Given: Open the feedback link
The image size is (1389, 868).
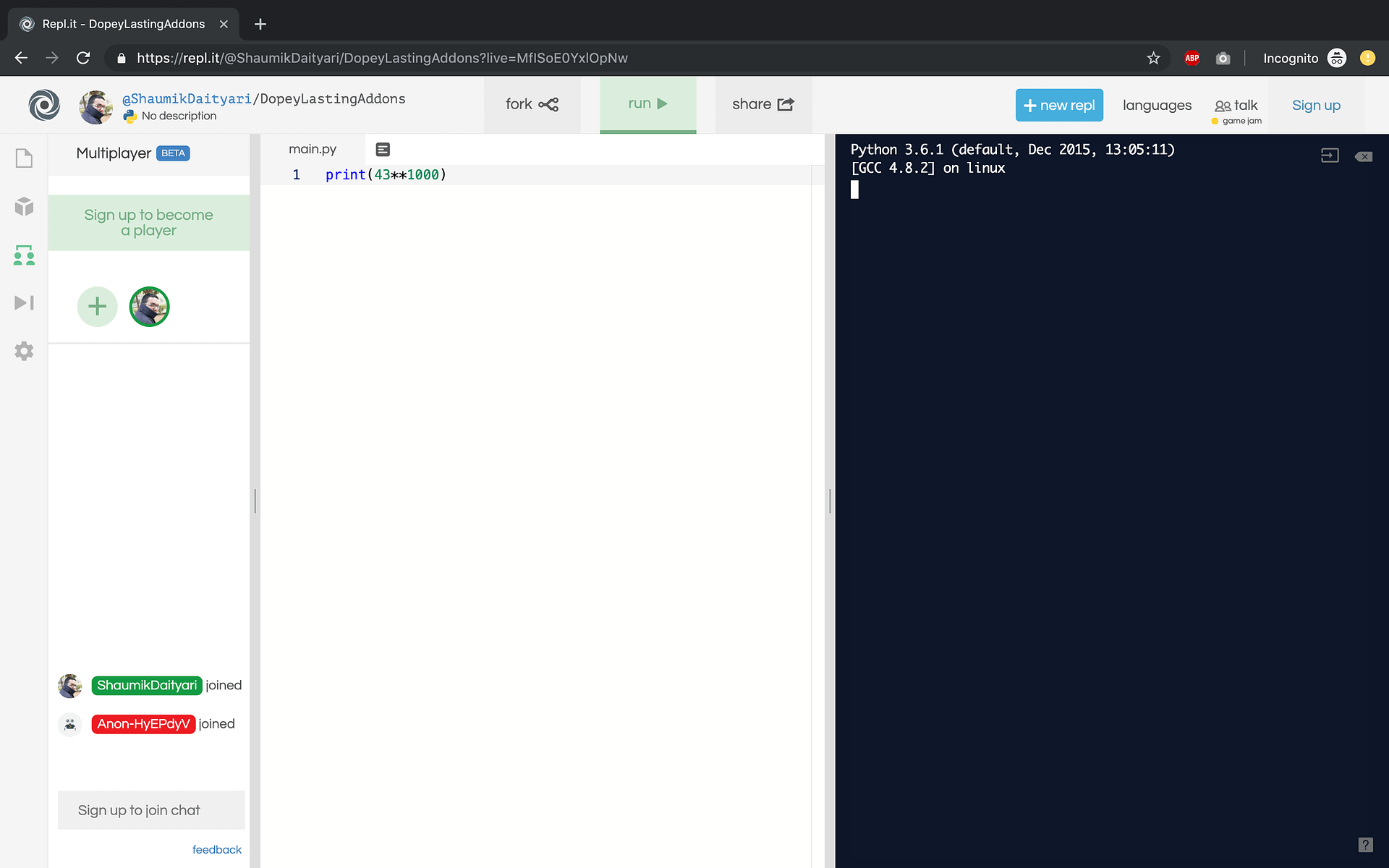Looking at the screenshot, I should coord(217,849).
